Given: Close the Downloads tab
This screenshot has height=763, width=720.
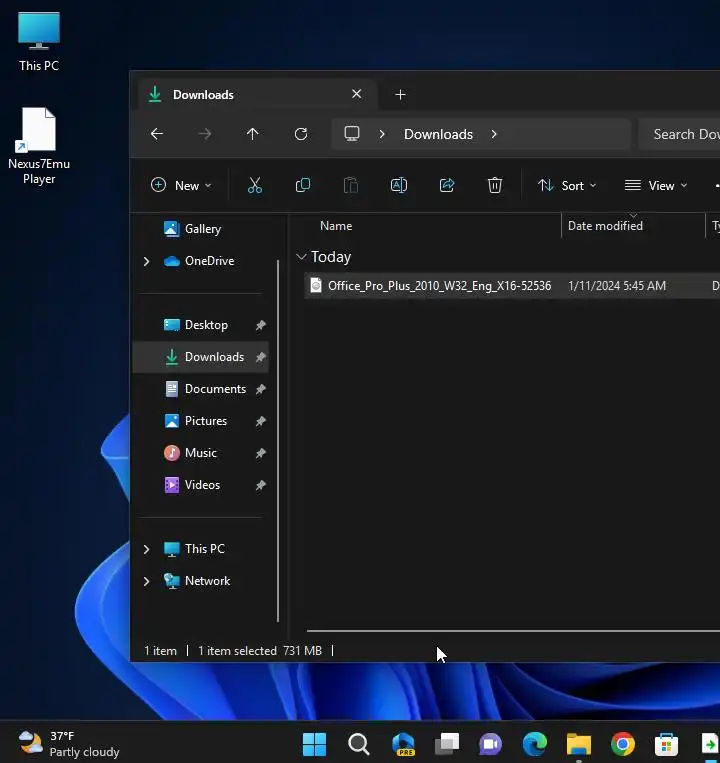Looking at the screenshot, I should [357, 93].
